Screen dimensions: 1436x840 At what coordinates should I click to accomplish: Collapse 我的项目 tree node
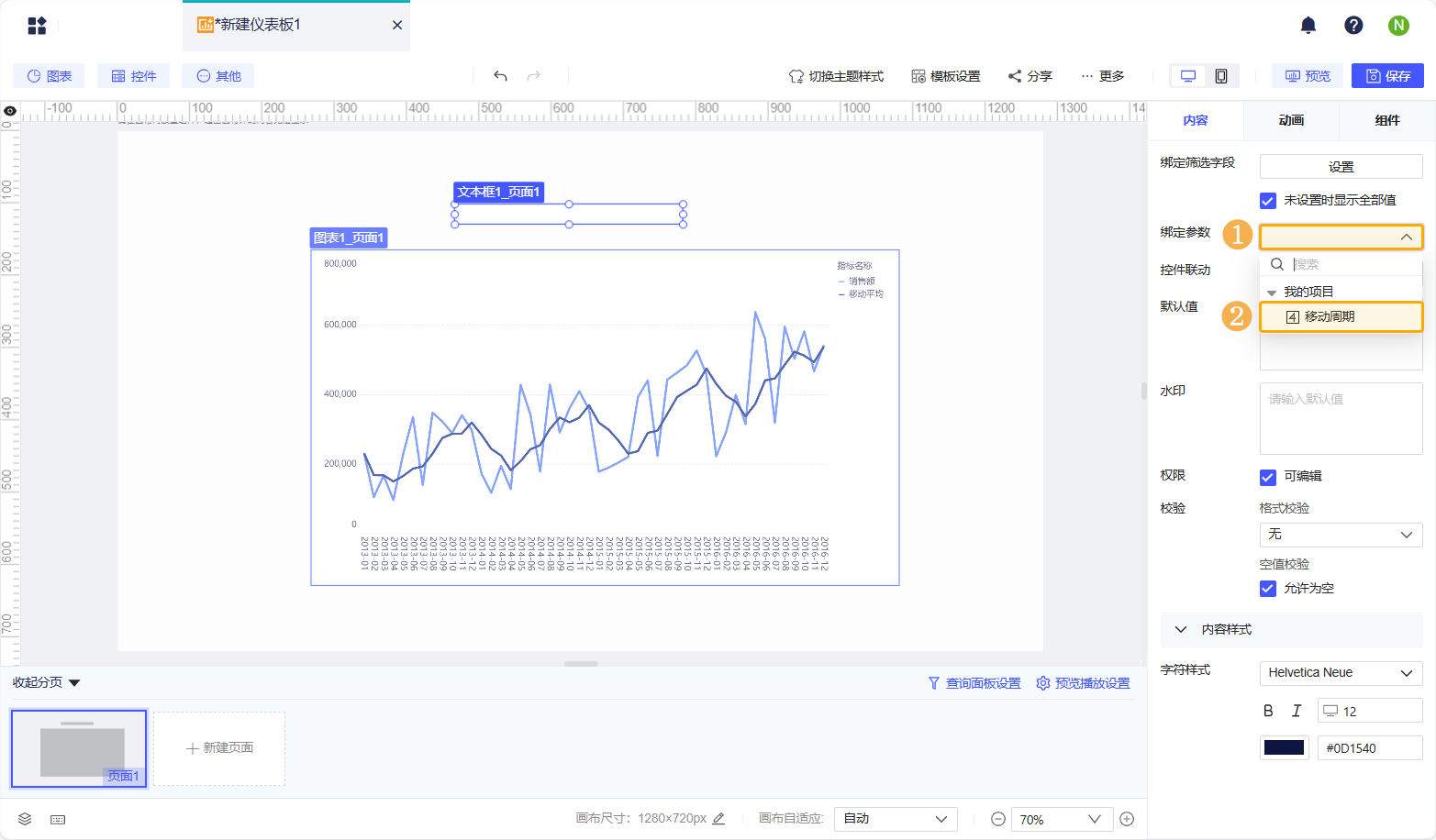click(1272, 293)
